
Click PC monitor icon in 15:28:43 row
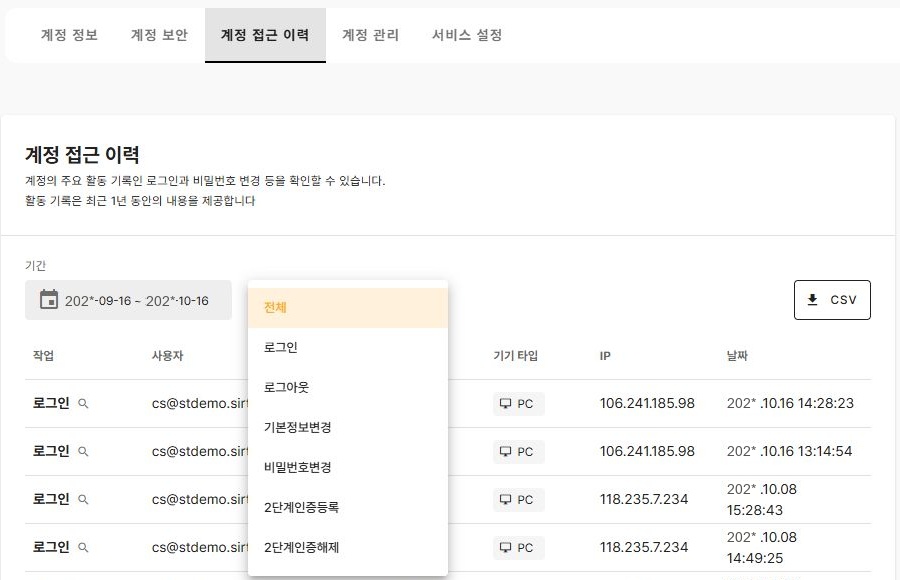(505, 500)
